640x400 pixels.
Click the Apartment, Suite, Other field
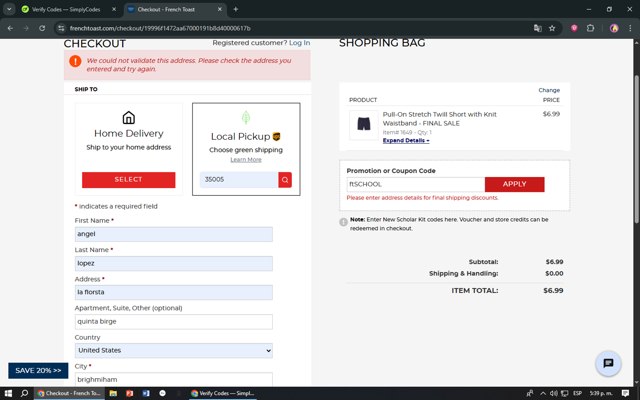(173, 322)
